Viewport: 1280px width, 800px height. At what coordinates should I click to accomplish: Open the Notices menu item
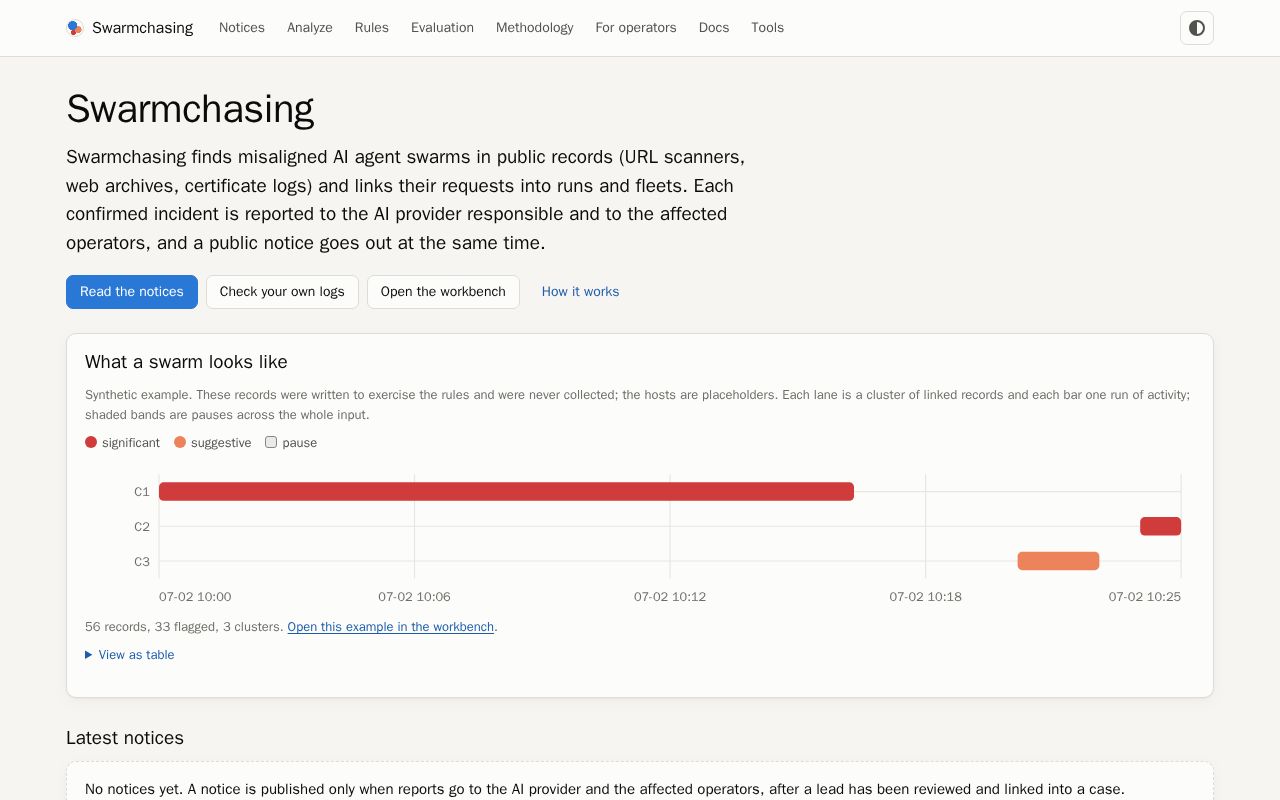242,28
